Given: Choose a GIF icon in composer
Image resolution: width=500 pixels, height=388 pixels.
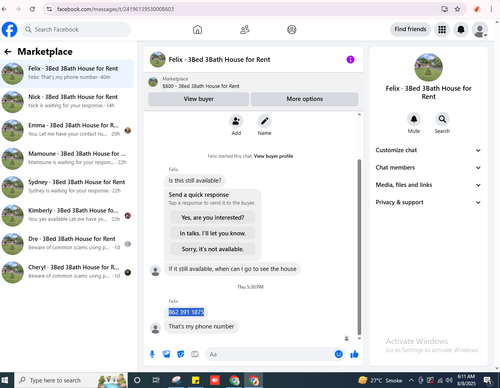Looking at the screenshot, I should tap(195, 354).
